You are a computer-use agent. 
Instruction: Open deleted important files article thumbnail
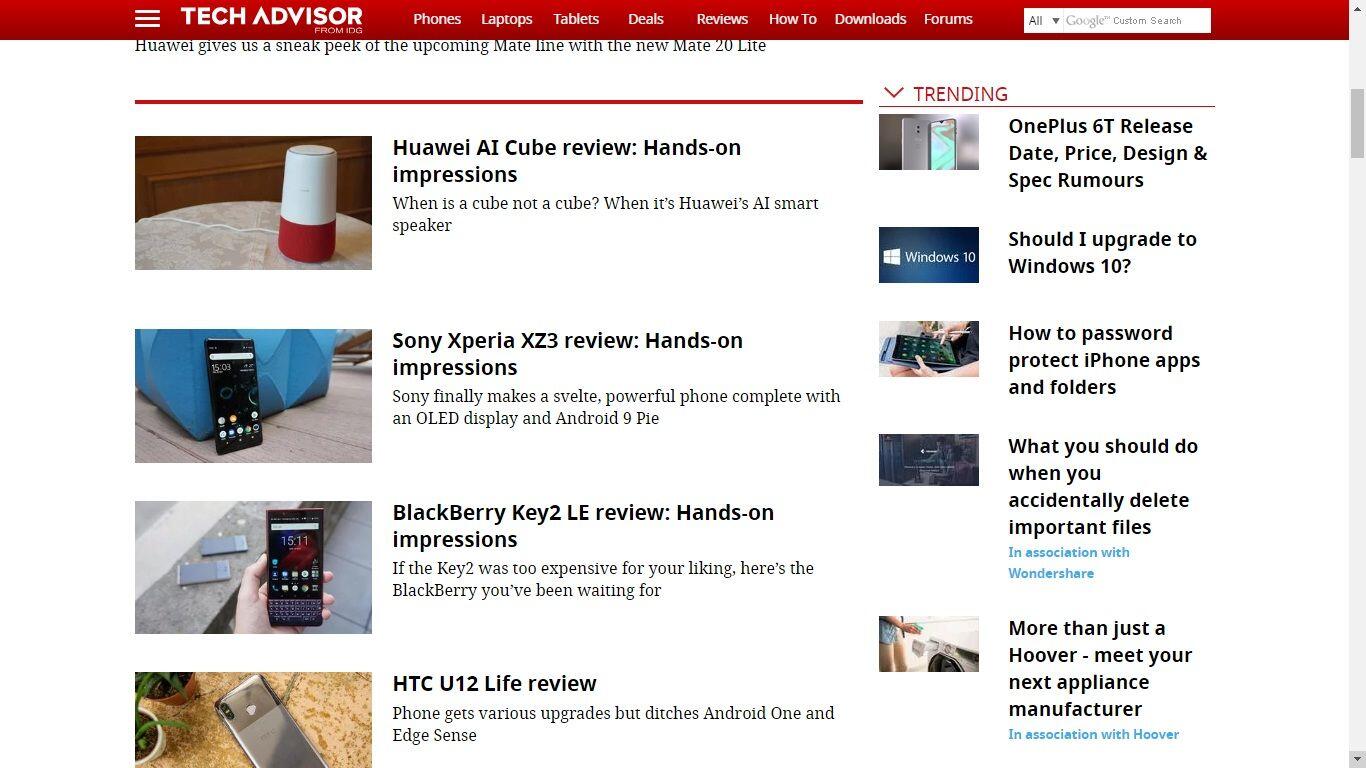(x=929, y=460)
